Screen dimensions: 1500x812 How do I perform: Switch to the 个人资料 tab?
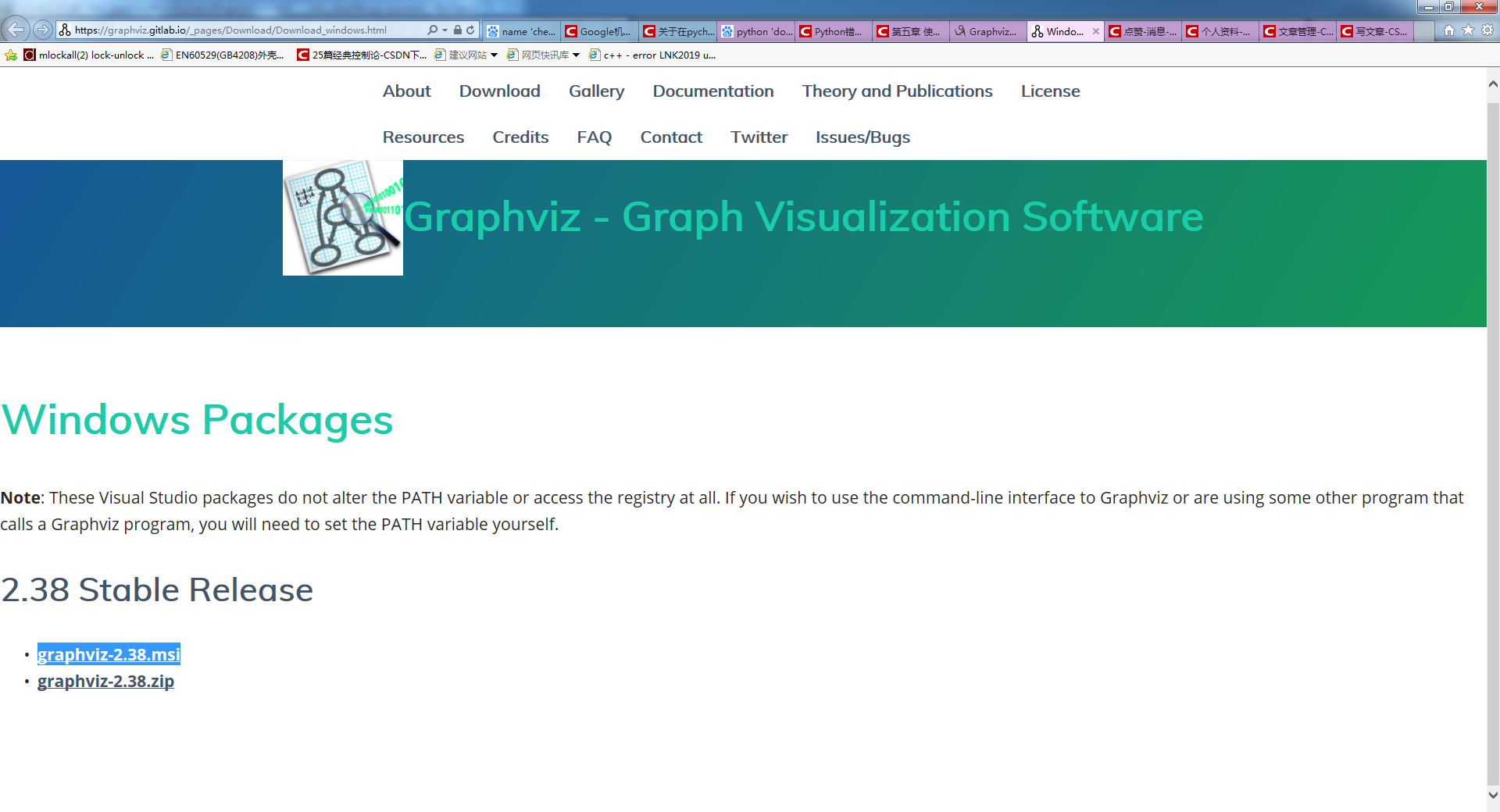(x=1220, y=31)
